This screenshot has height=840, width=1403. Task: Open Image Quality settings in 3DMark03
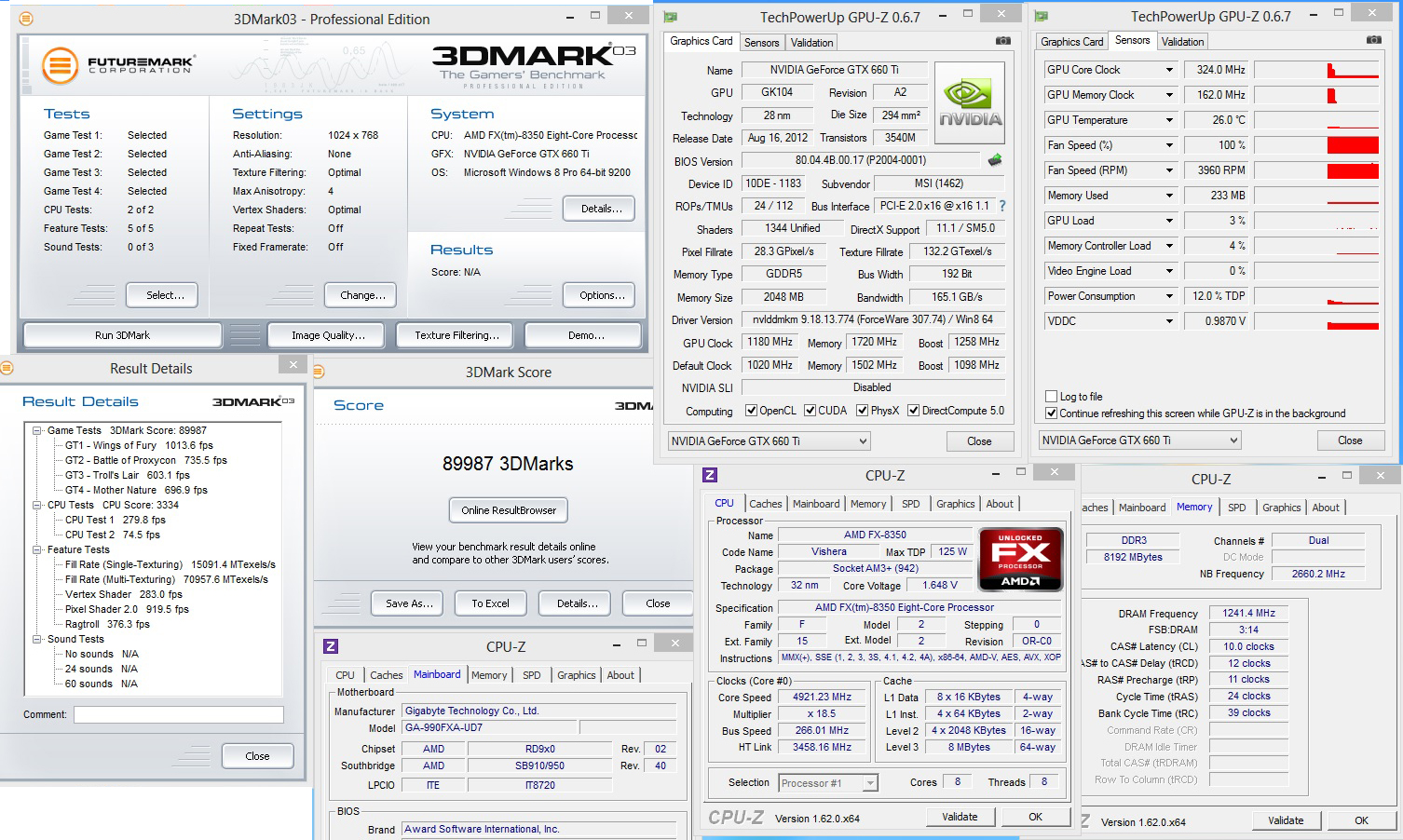coord(328,335)
